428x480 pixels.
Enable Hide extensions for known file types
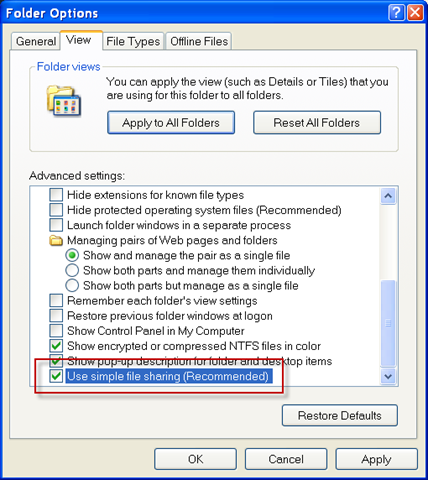pyautogui.click(x=56, y=195)
